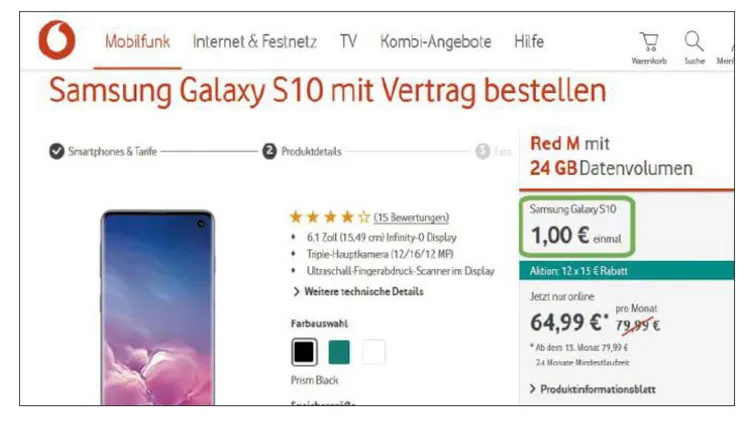Open the TV menu item
This screenshot has height=421, width=750.
pyautogui.click(x=348, y=42)
